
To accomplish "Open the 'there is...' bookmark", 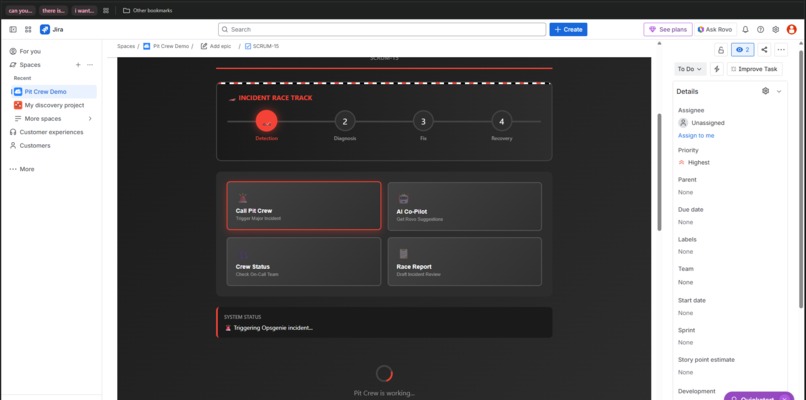I will coord(53,10).
